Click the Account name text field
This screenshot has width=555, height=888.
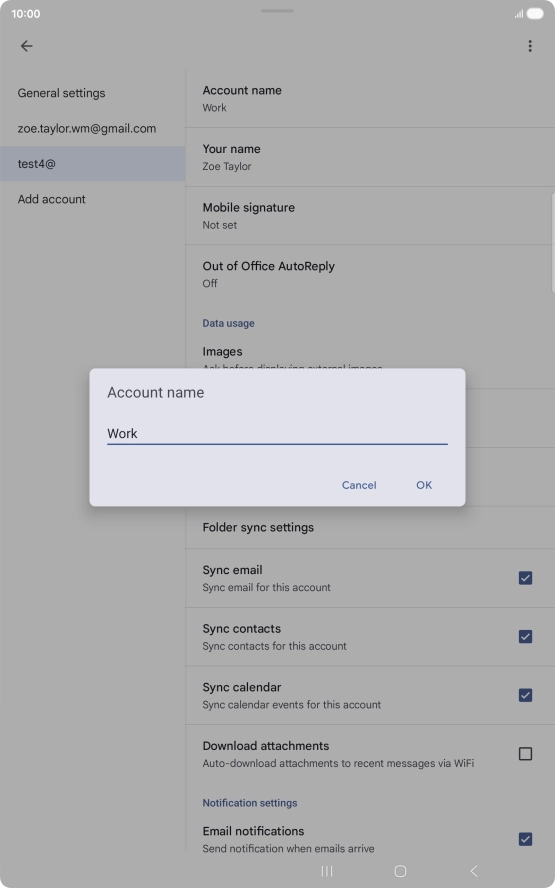(x=278, y=434)
